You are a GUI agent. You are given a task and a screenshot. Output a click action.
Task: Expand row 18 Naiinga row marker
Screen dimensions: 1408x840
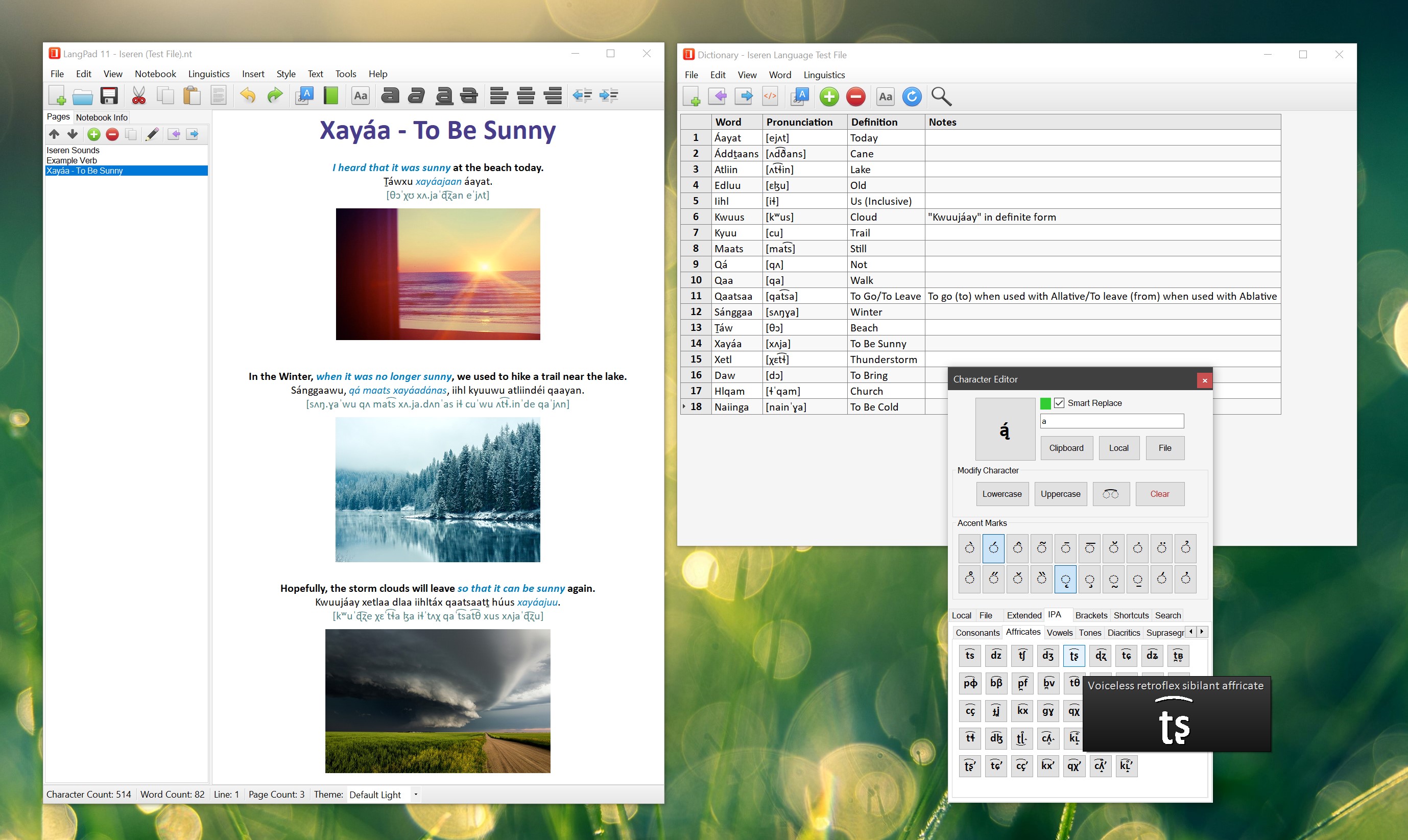pos(684,406)
